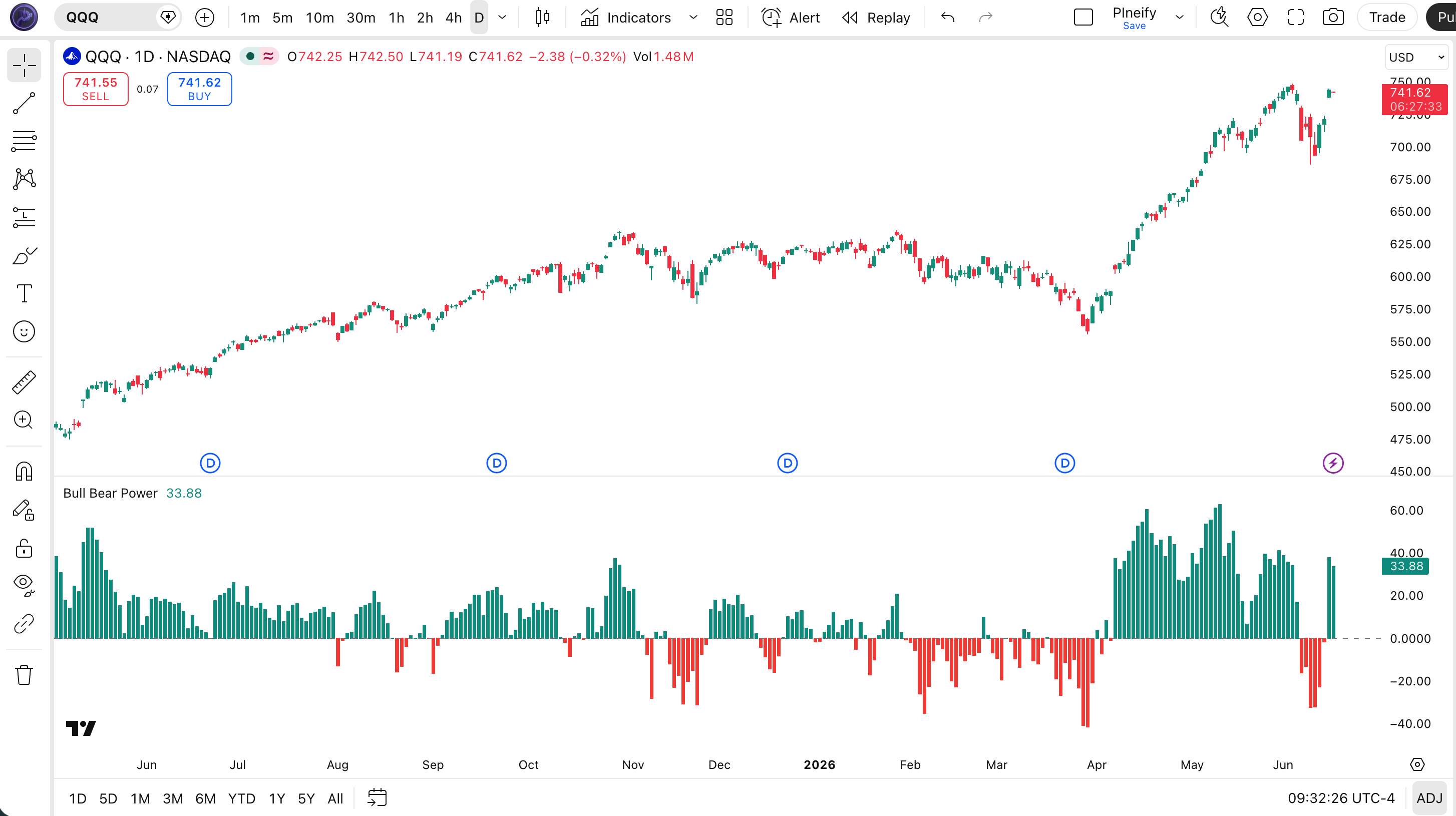Switch to the 5m timeframe
This screenshot has width=1456, height=816.
(282, 18)
